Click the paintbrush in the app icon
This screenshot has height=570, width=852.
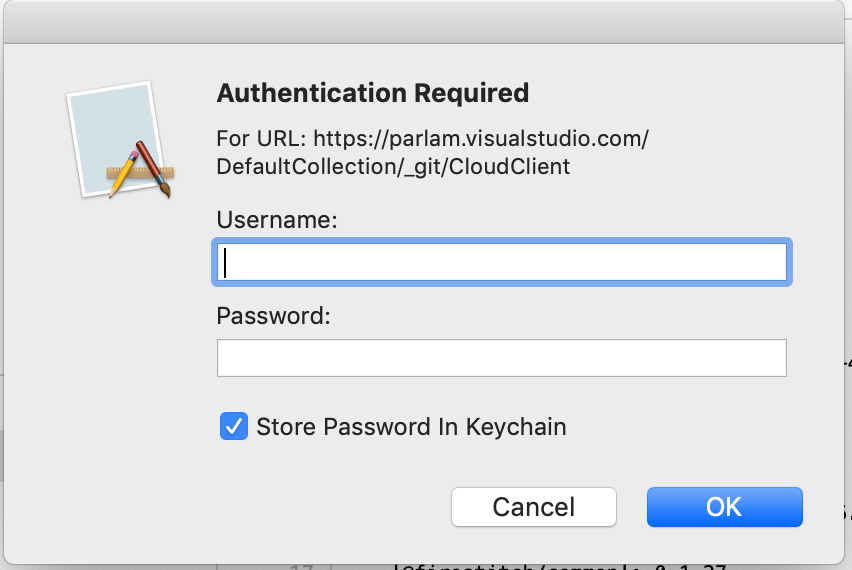154,168
